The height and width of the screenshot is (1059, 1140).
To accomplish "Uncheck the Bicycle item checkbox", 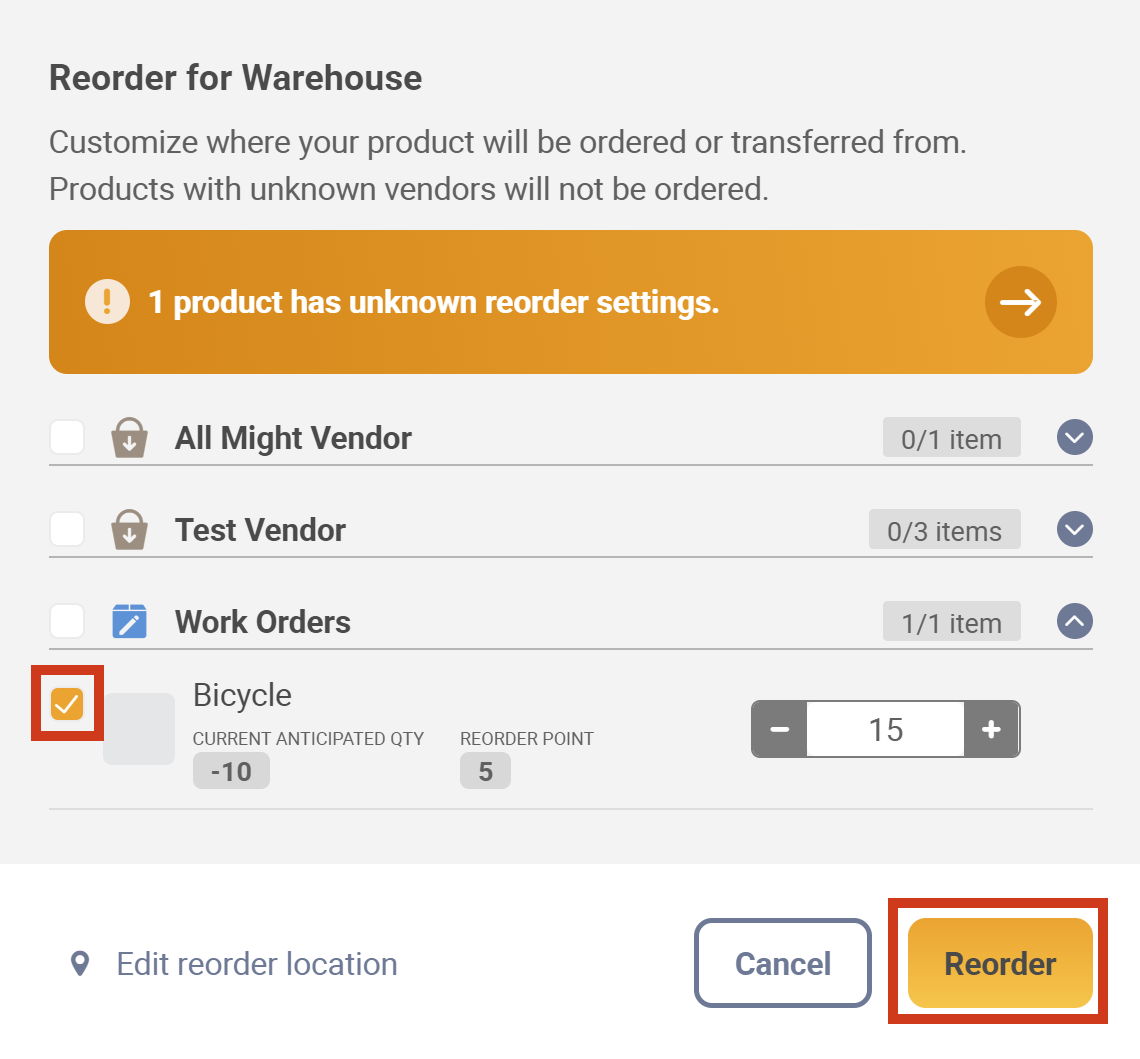I will [66, 704].
